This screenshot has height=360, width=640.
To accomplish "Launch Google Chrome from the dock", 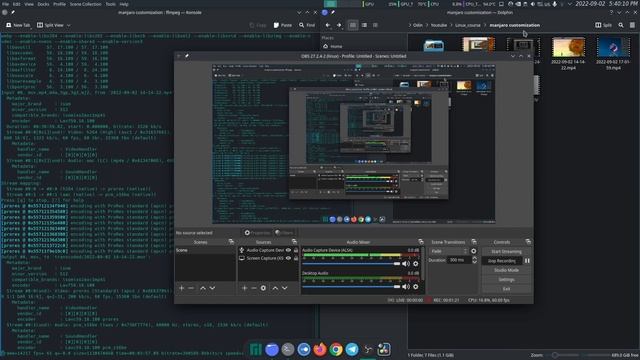I will (336, 349).
